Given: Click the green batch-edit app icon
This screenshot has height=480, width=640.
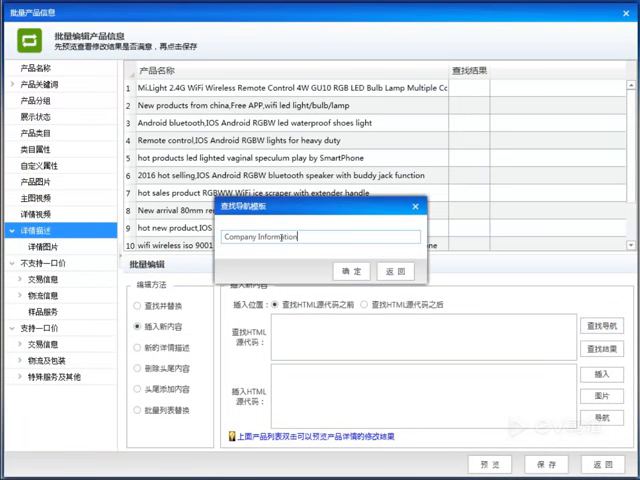Looking at the screenshot, I should pyautogui.click(x=29, y=40).
